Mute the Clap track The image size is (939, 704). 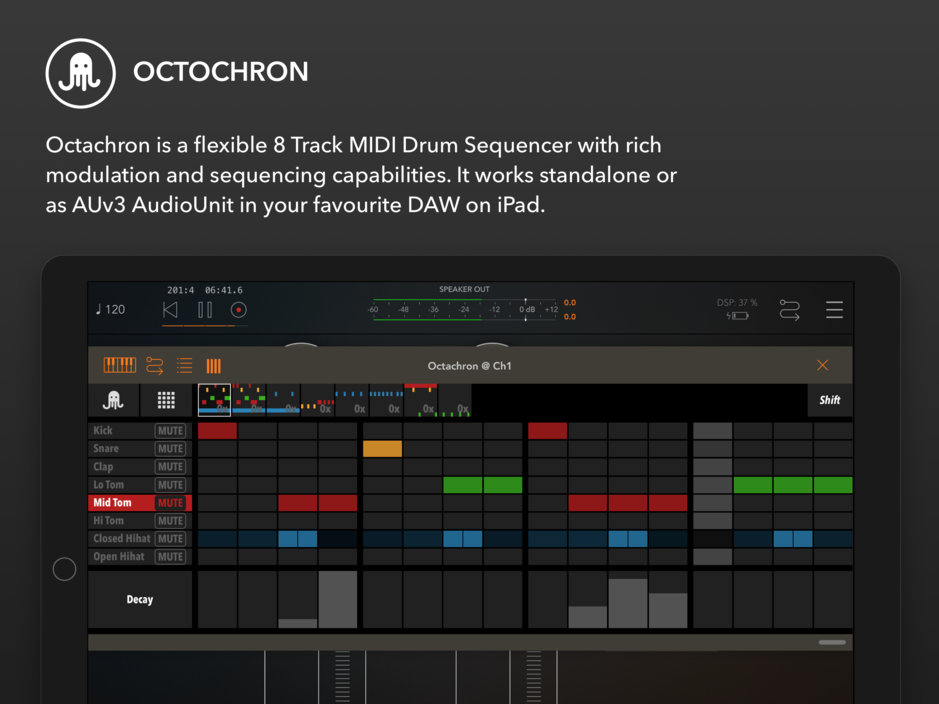(x=170, y=466)
